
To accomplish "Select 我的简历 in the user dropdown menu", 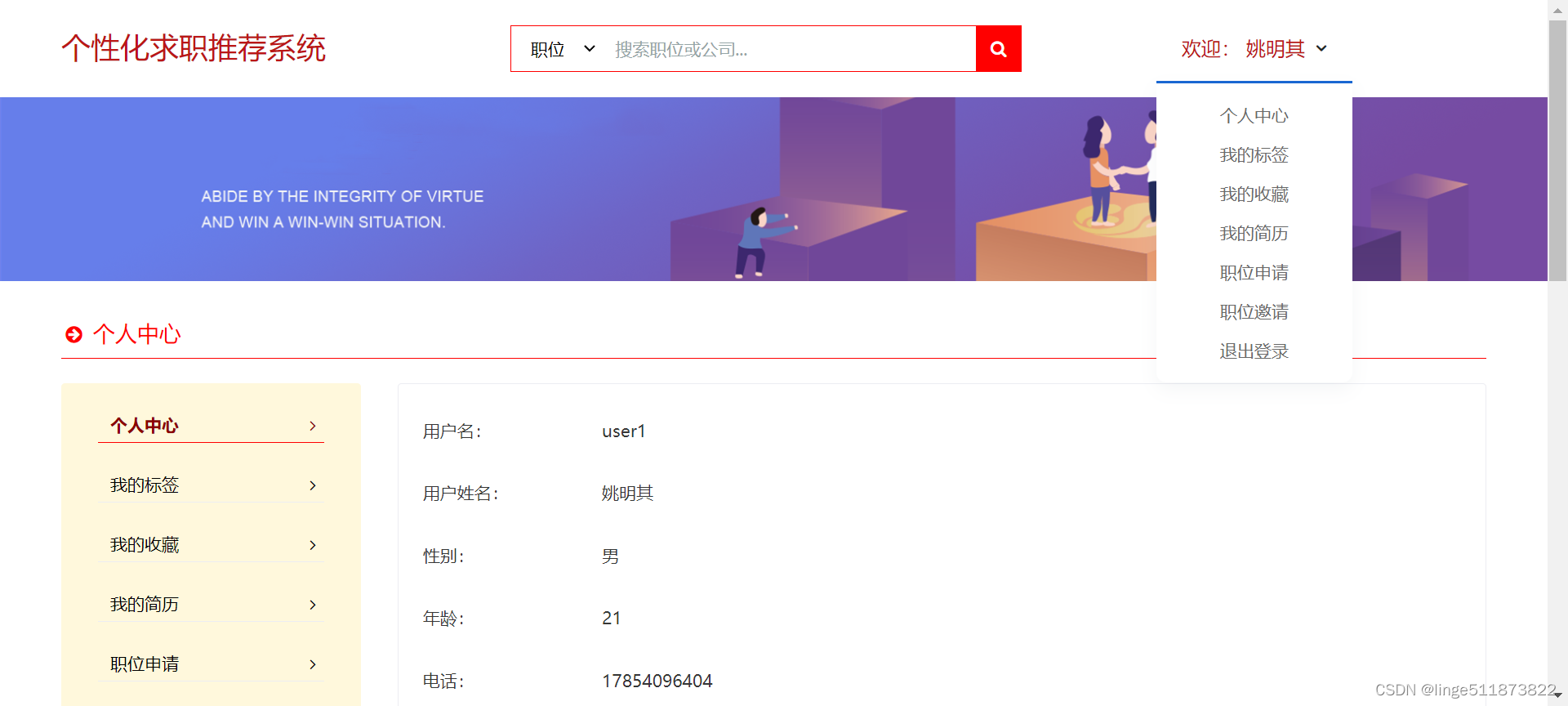I will [1254, 234].
